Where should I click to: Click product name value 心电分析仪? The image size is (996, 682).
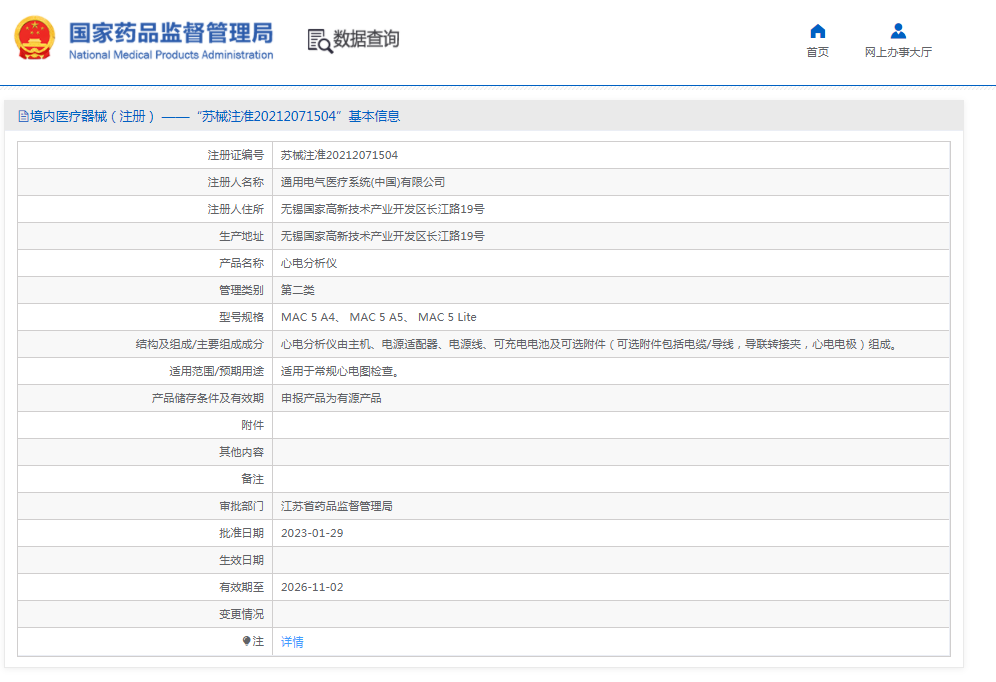pos(309,263)
